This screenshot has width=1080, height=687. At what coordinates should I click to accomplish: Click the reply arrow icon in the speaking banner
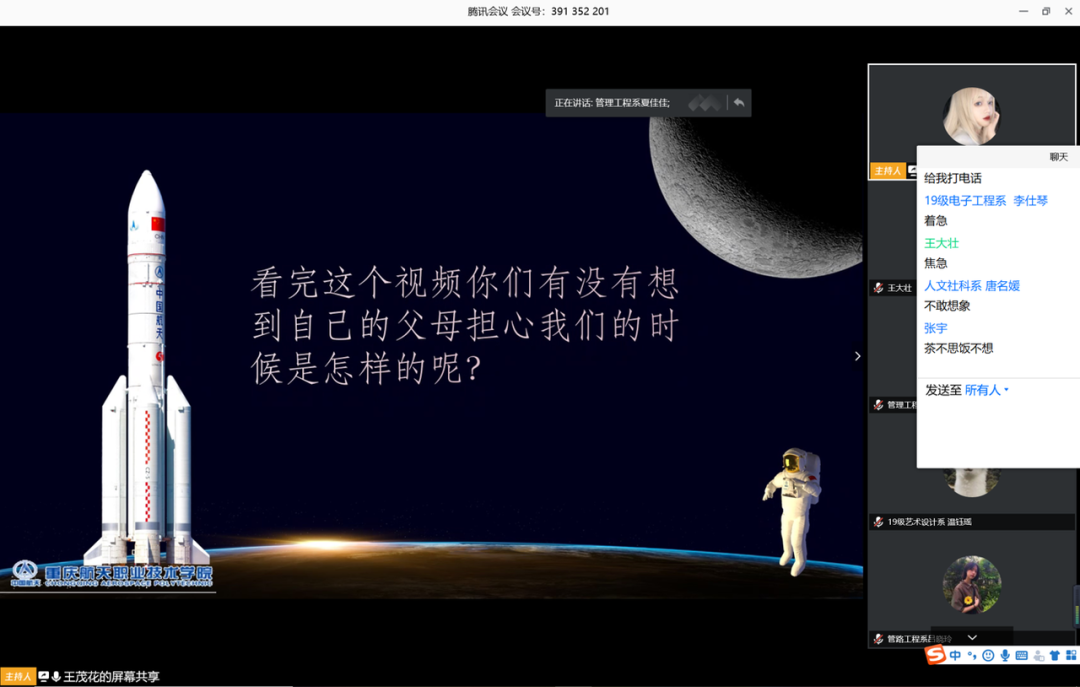739,103
